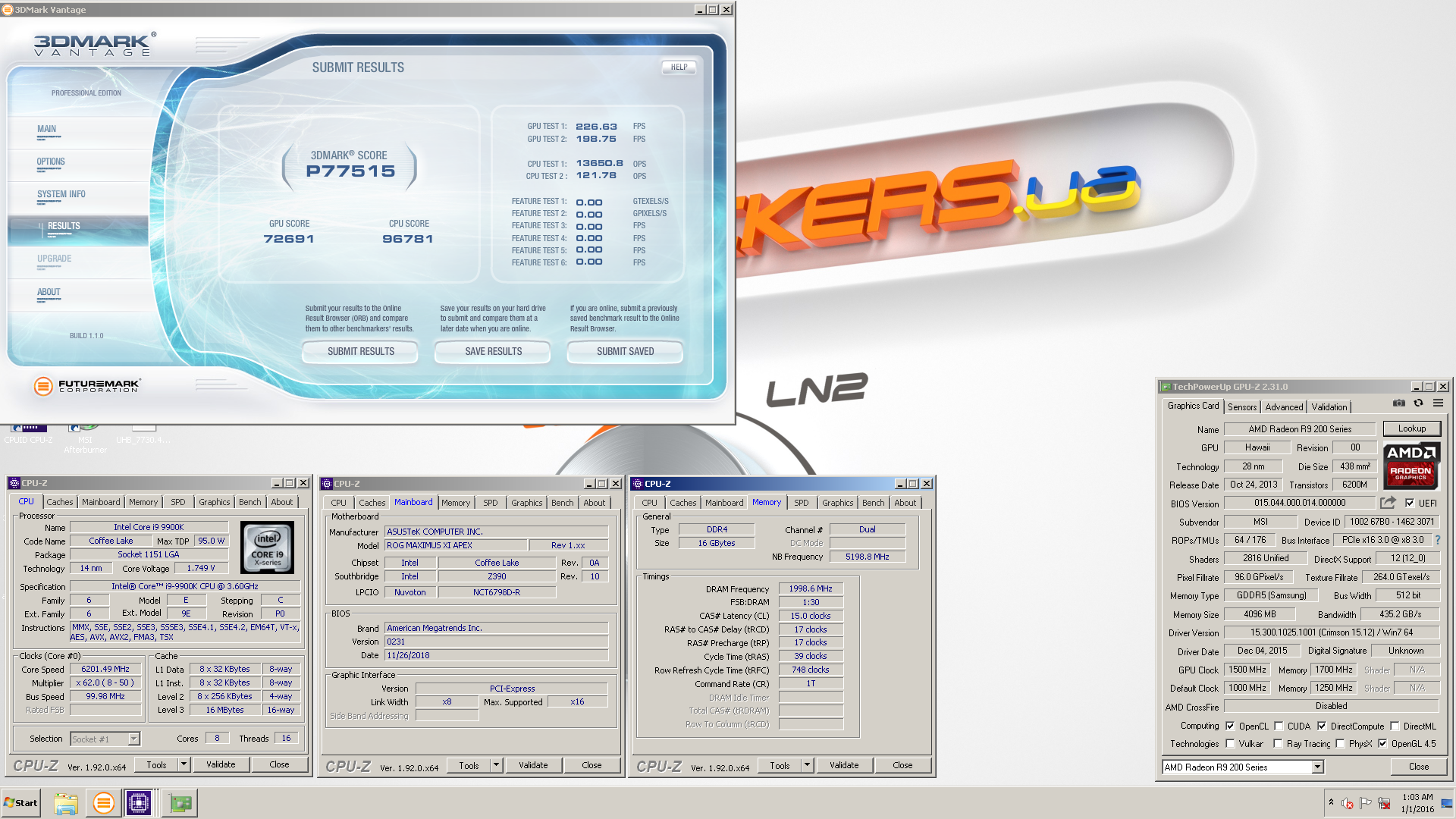Click the Intel Core i9 X-series logo
The width and height of the screenshot is (1456, 819).
(x=267, y=547)
